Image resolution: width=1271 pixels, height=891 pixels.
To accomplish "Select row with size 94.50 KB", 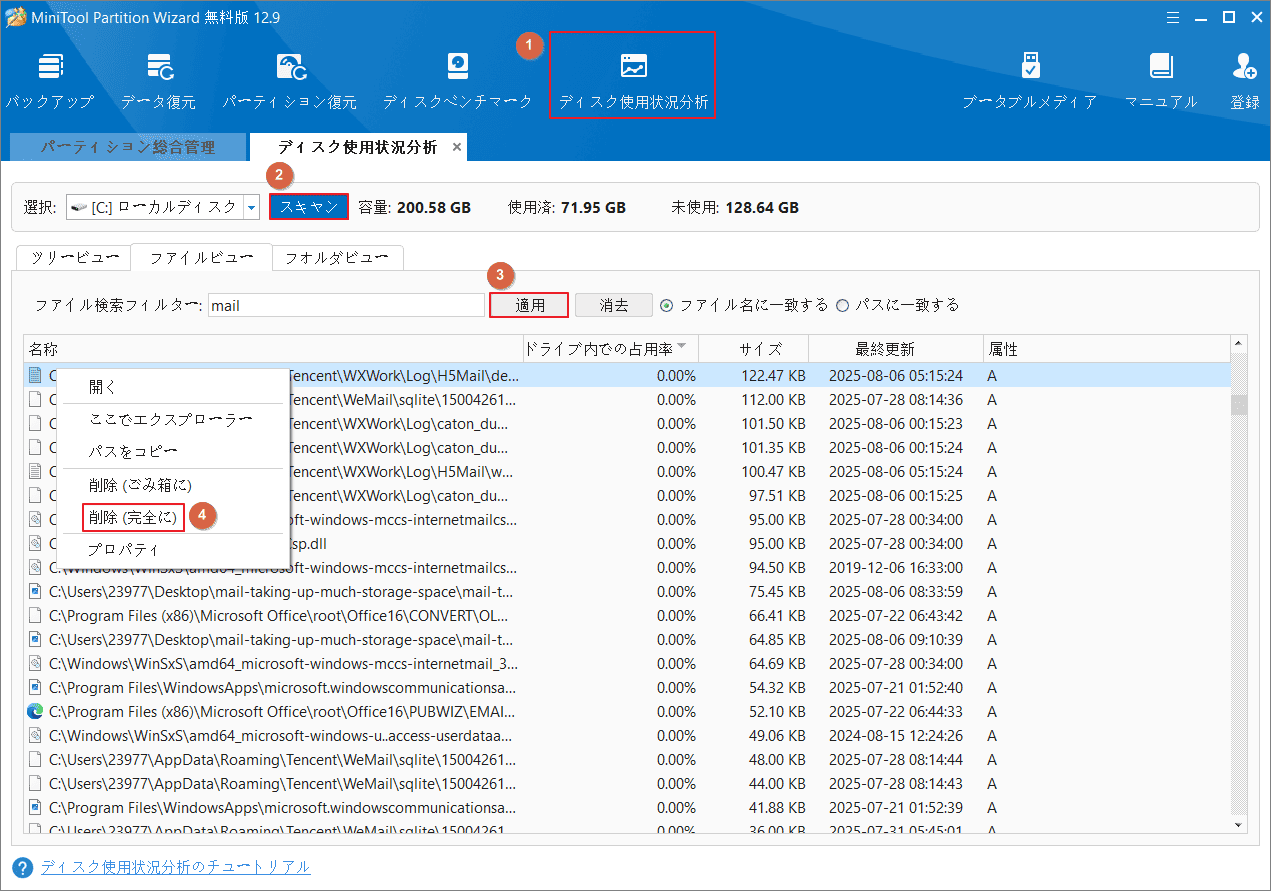I will (x=627, y=568).
